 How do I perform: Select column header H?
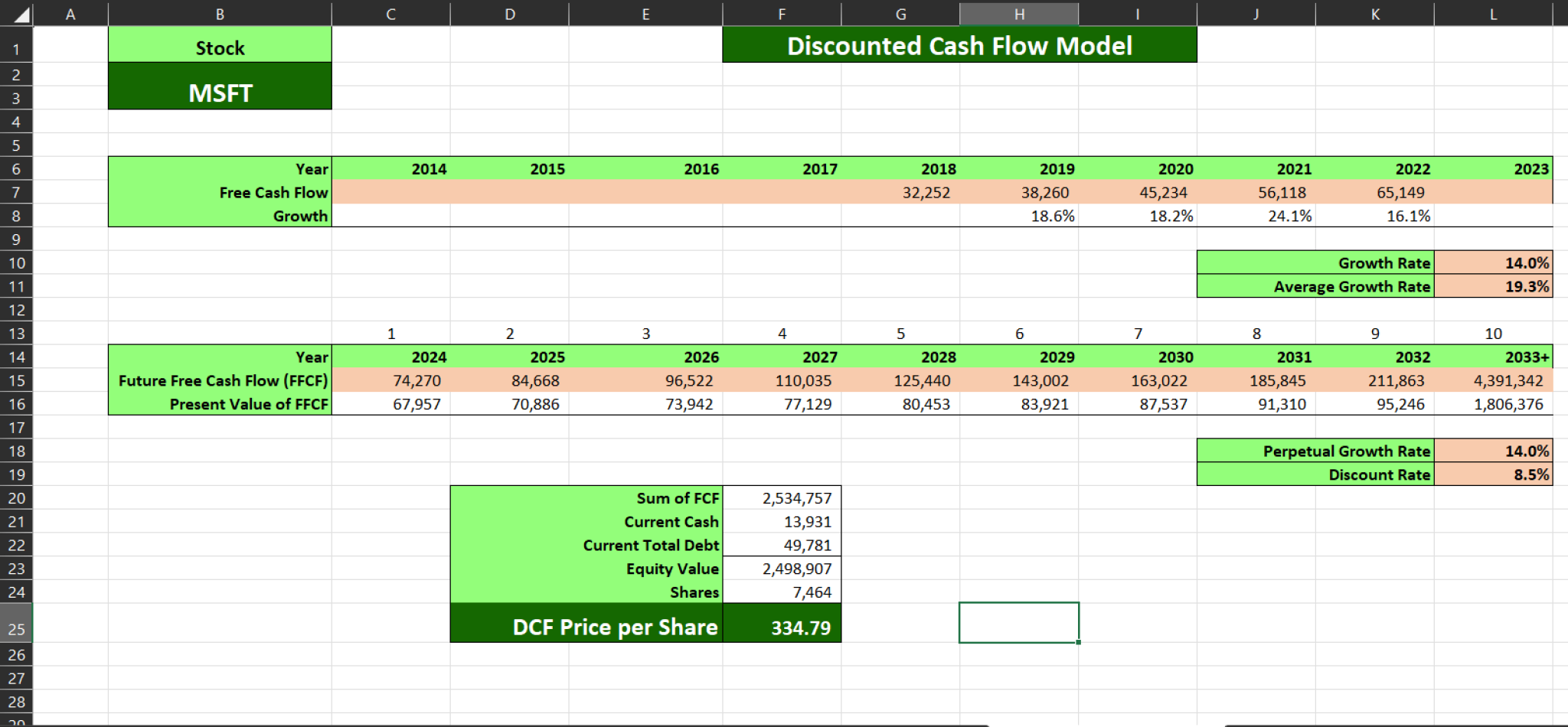[x=1018, y=13]
